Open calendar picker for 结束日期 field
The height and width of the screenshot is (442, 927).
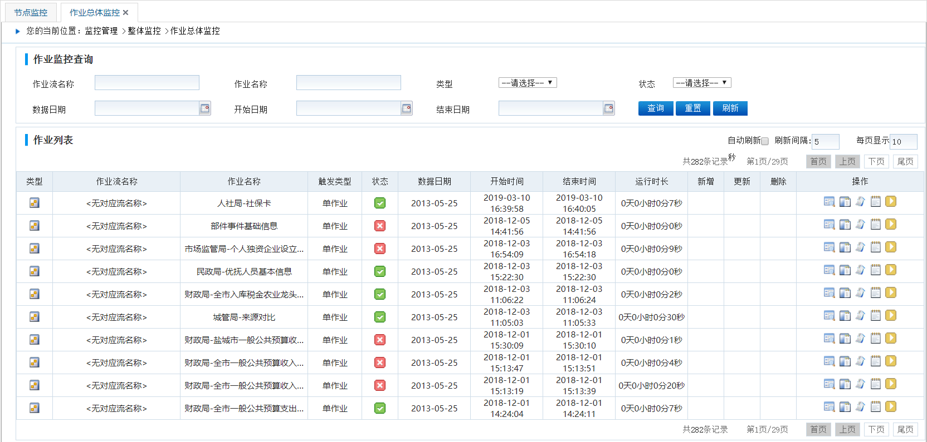click(x=608, y=109)
